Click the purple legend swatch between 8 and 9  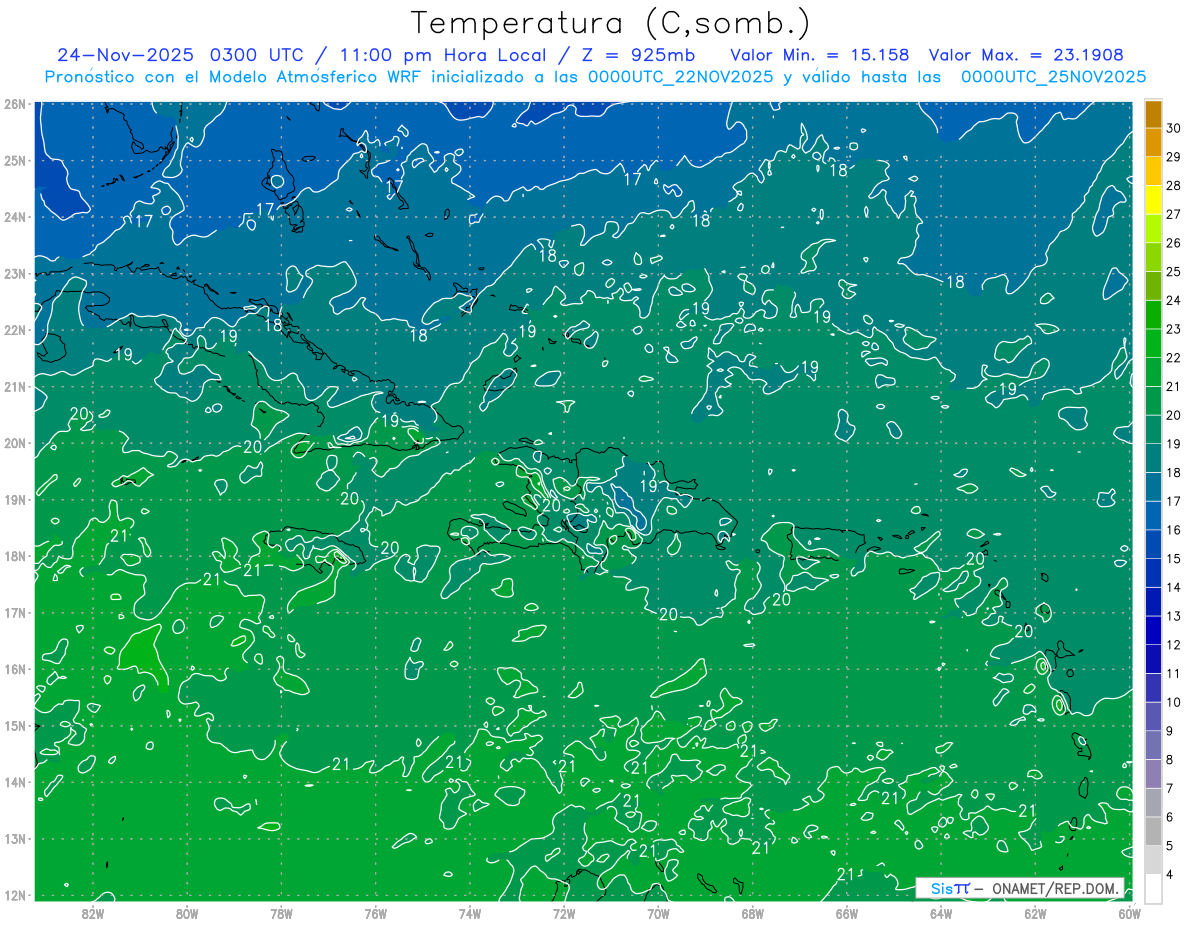point(1153,745)
